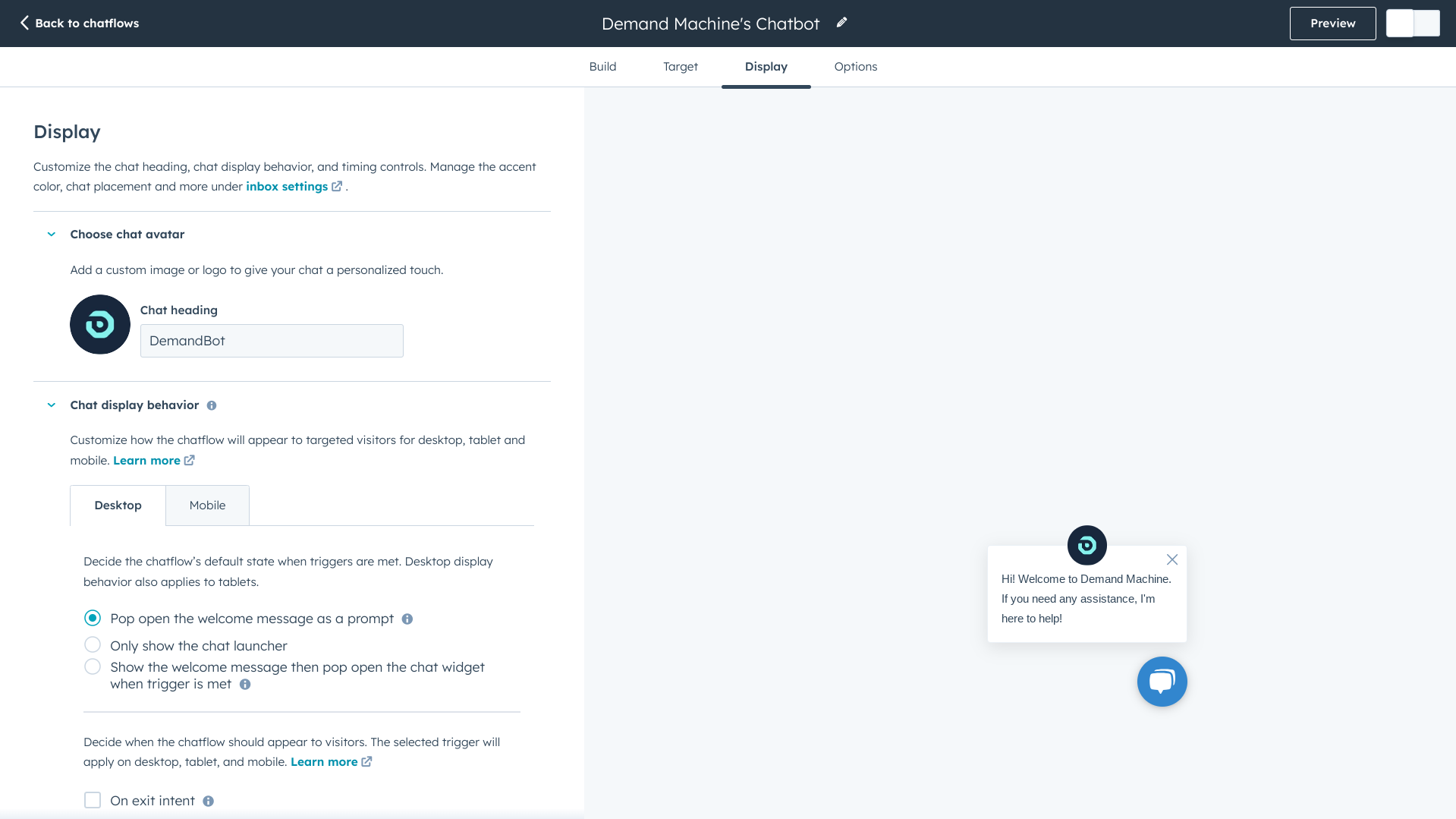The height and width of the screenshot is (819, 1456).
Task: Open Learn more link about chatflow triggers
Action: pyautogui.click(x=324, y=762)
